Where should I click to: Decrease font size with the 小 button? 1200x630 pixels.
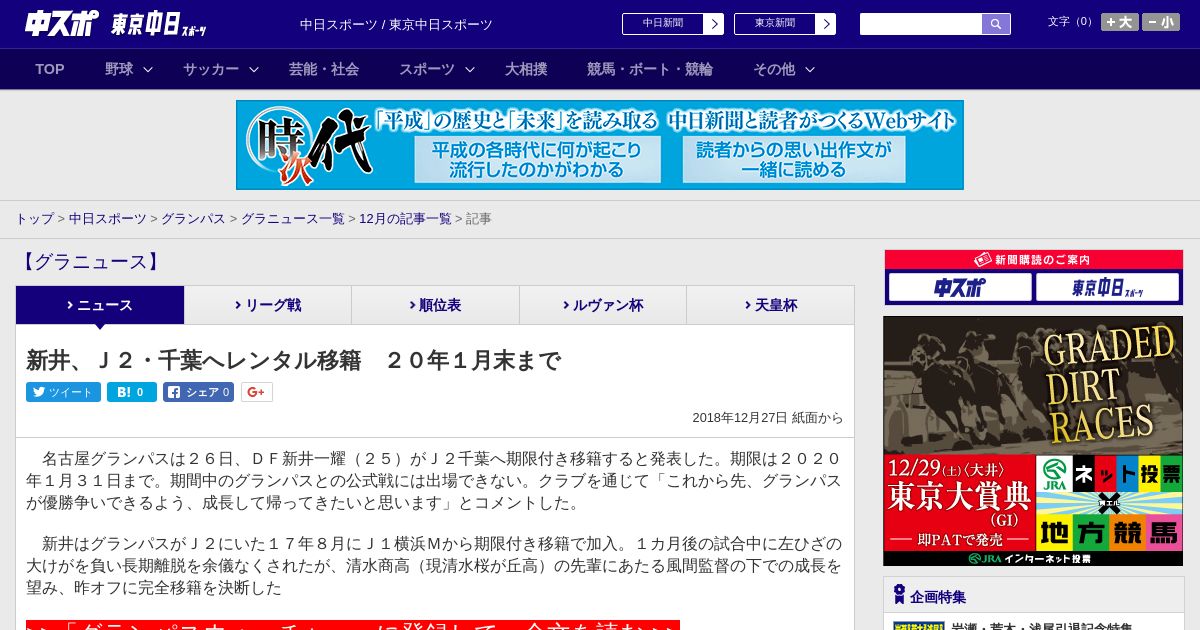(1161, 22)
